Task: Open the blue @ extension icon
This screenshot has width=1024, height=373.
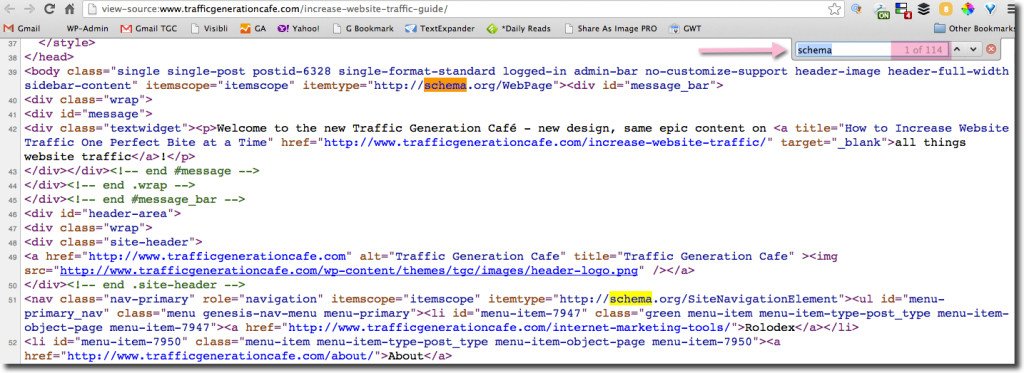Action: tap(856, 9)
